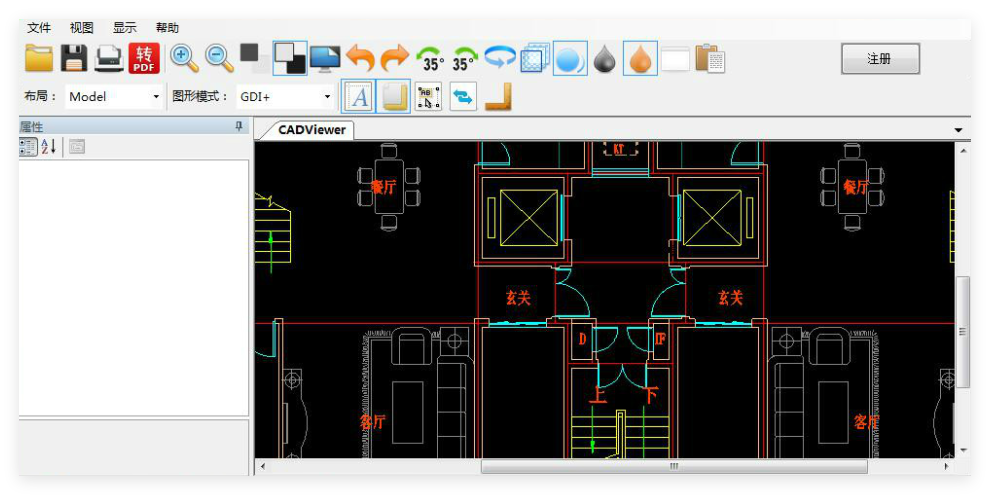Click the blue monitor display icon
This screenshot has height=495, width=990.
point(325,59)
